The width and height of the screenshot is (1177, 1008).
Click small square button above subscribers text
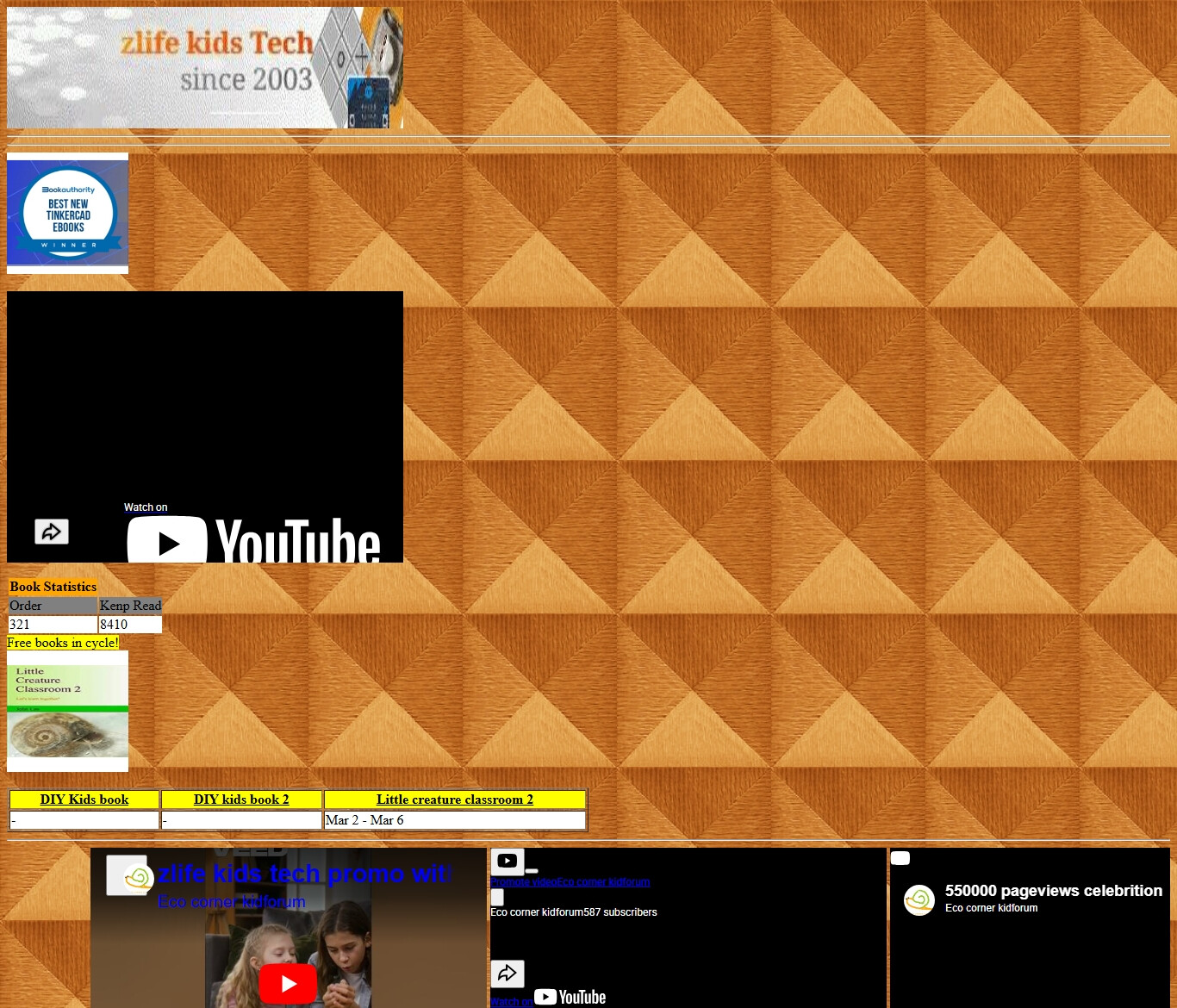(x=497, y=898)
